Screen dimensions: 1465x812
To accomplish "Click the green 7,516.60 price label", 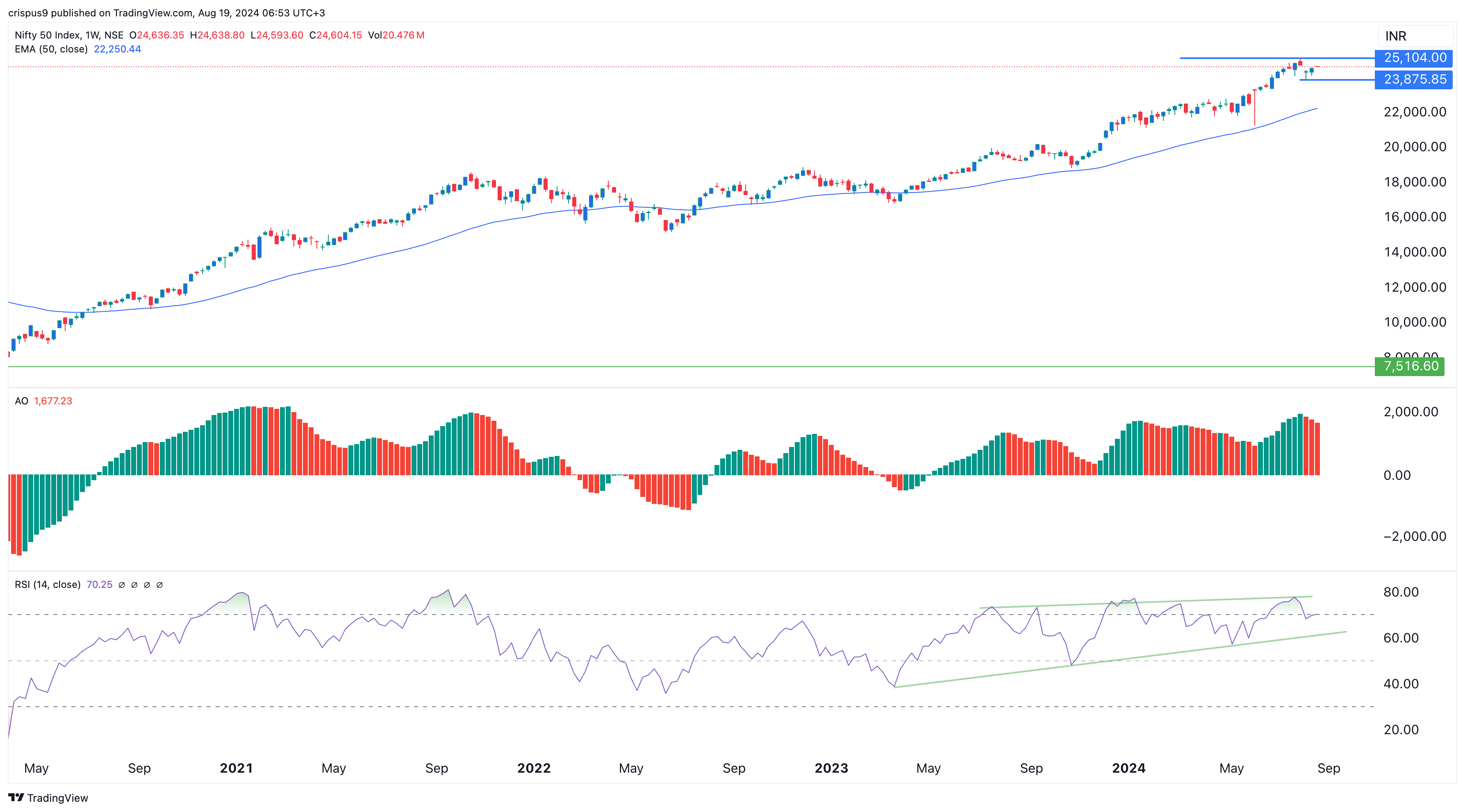I will click(x=1410, y=366).
